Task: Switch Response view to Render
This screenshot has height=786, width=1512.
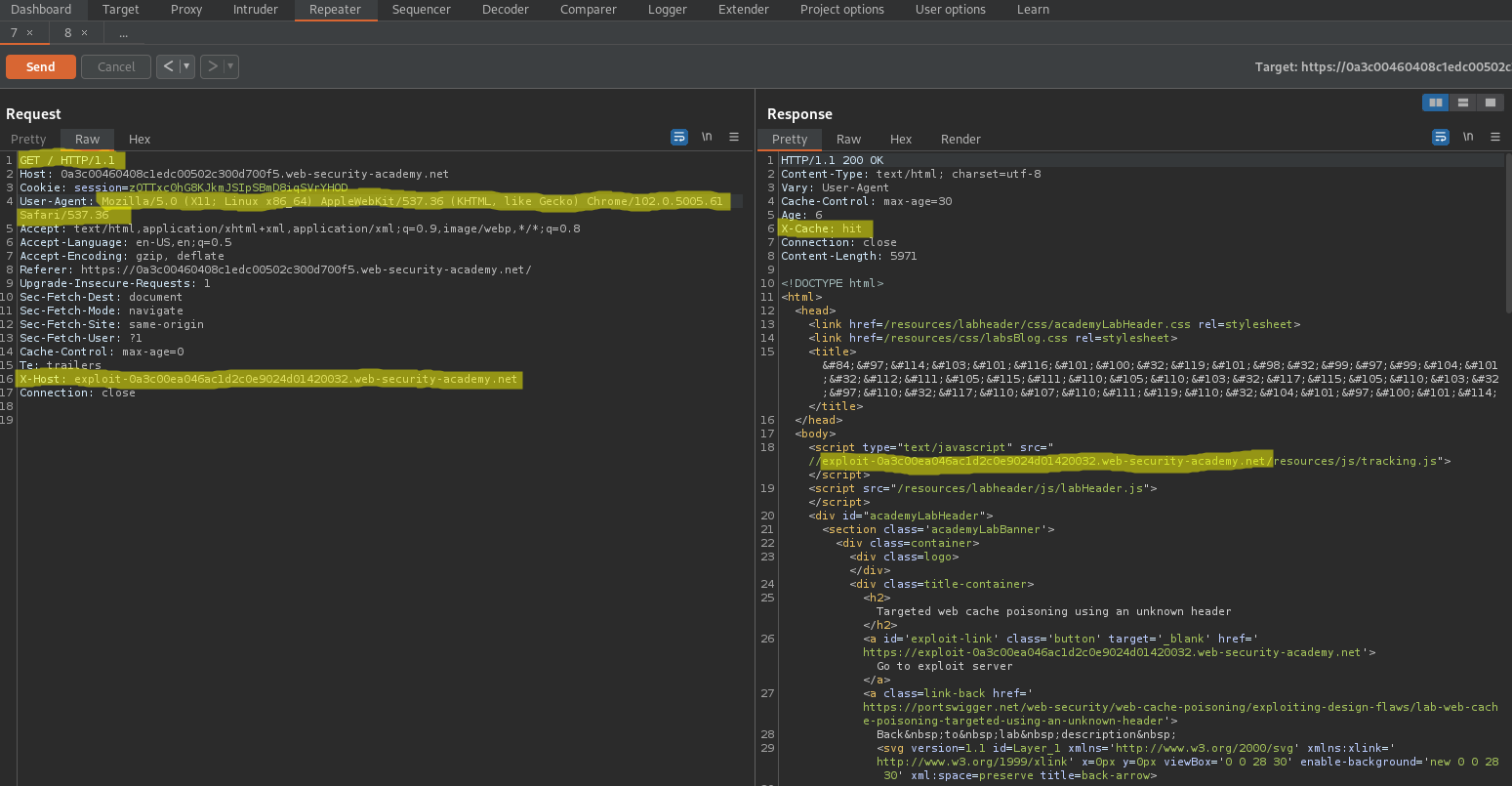Action: (x=960, y=140)
